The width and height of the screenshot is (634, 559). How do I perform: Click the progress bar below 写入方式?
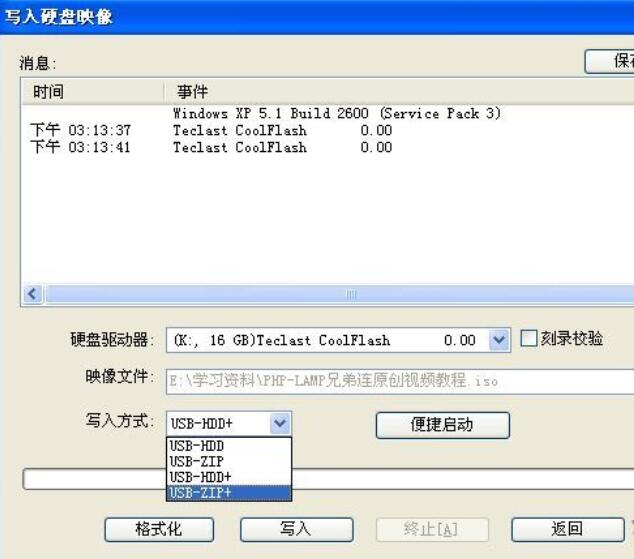[328, 479]
